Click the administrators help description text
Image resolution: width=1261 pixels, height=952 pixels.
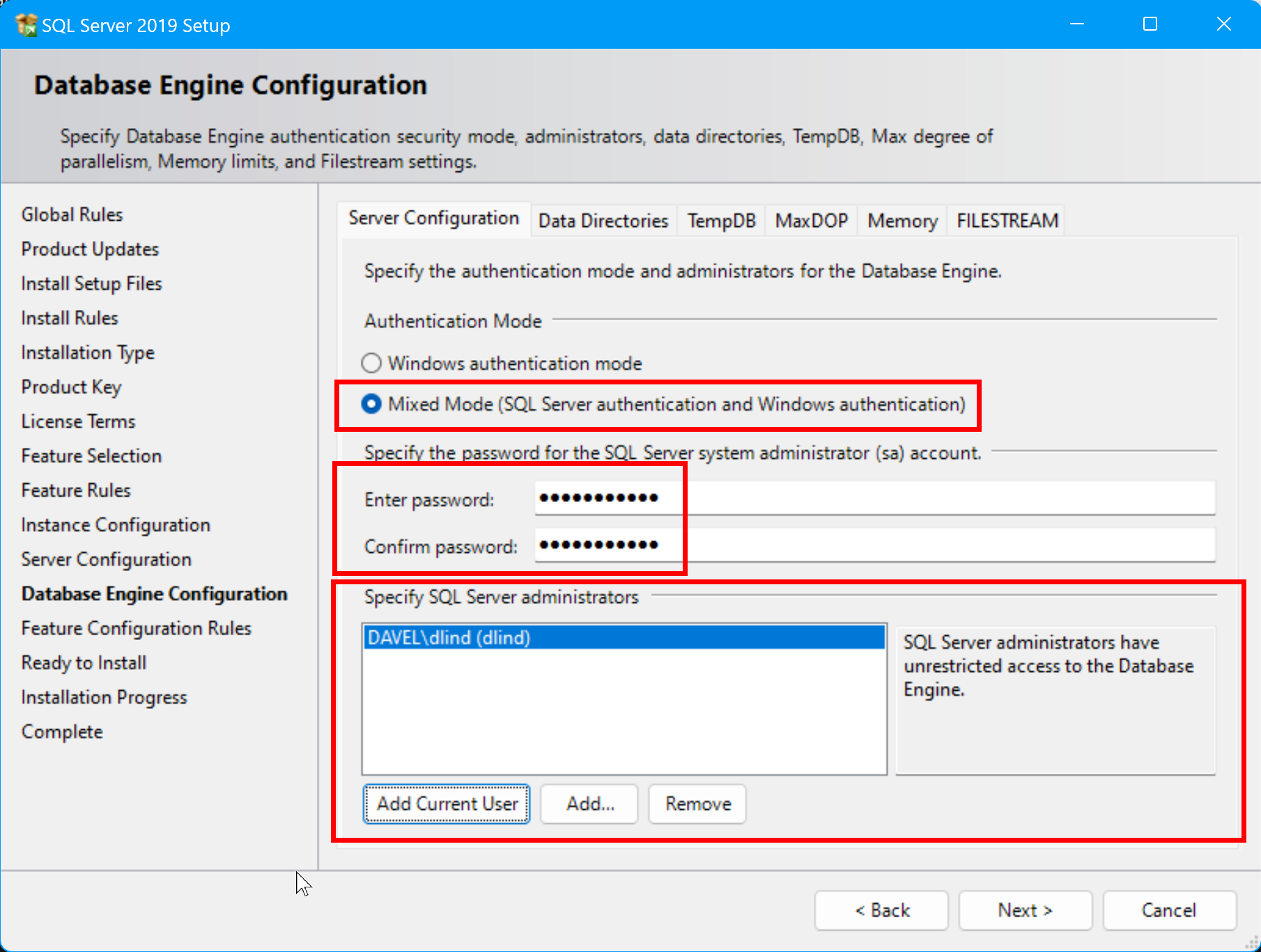(x=1049, y=666)
